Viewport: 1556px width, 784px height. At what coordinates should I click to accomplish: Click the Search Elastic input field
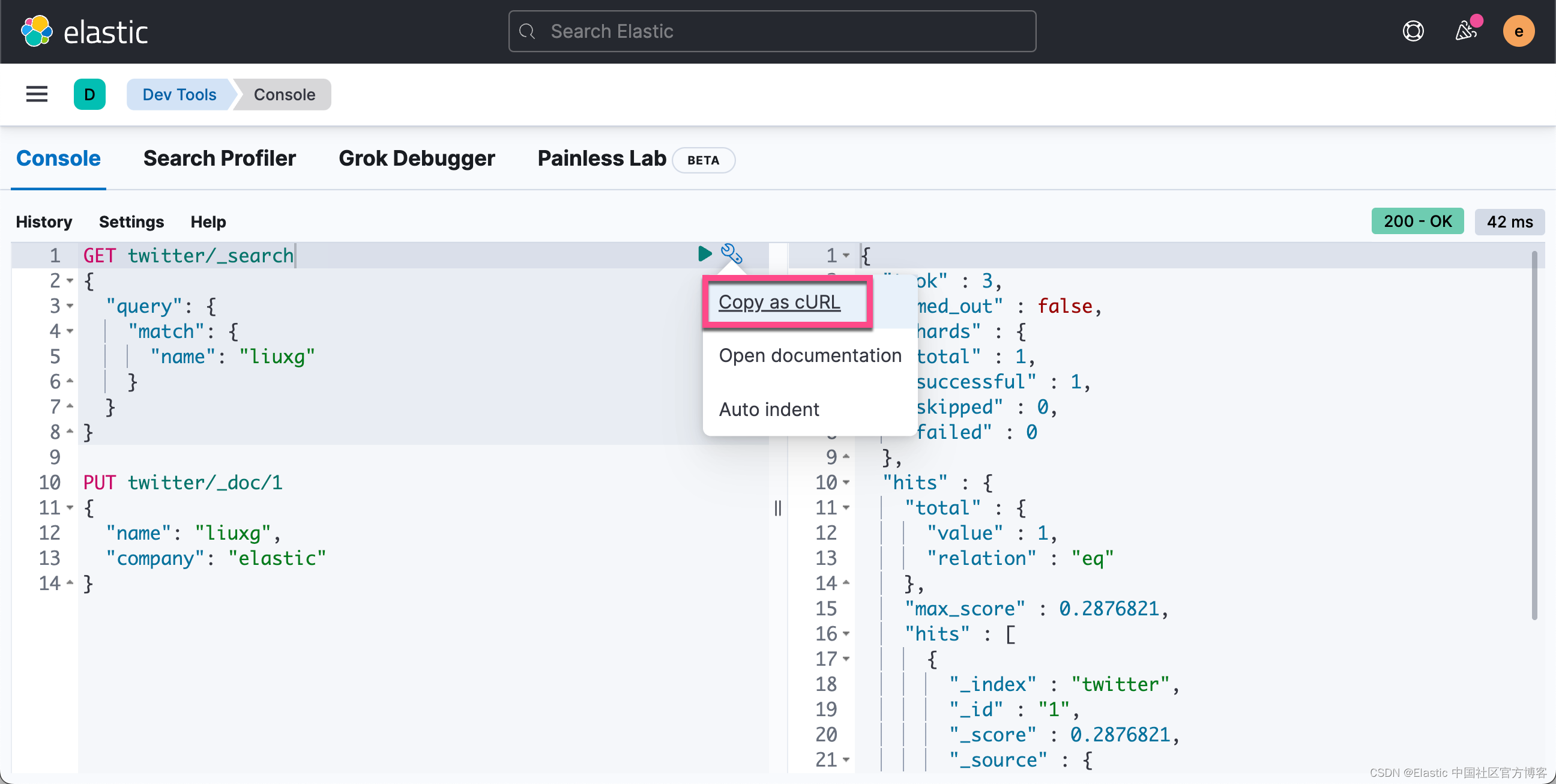coord(772,31)
